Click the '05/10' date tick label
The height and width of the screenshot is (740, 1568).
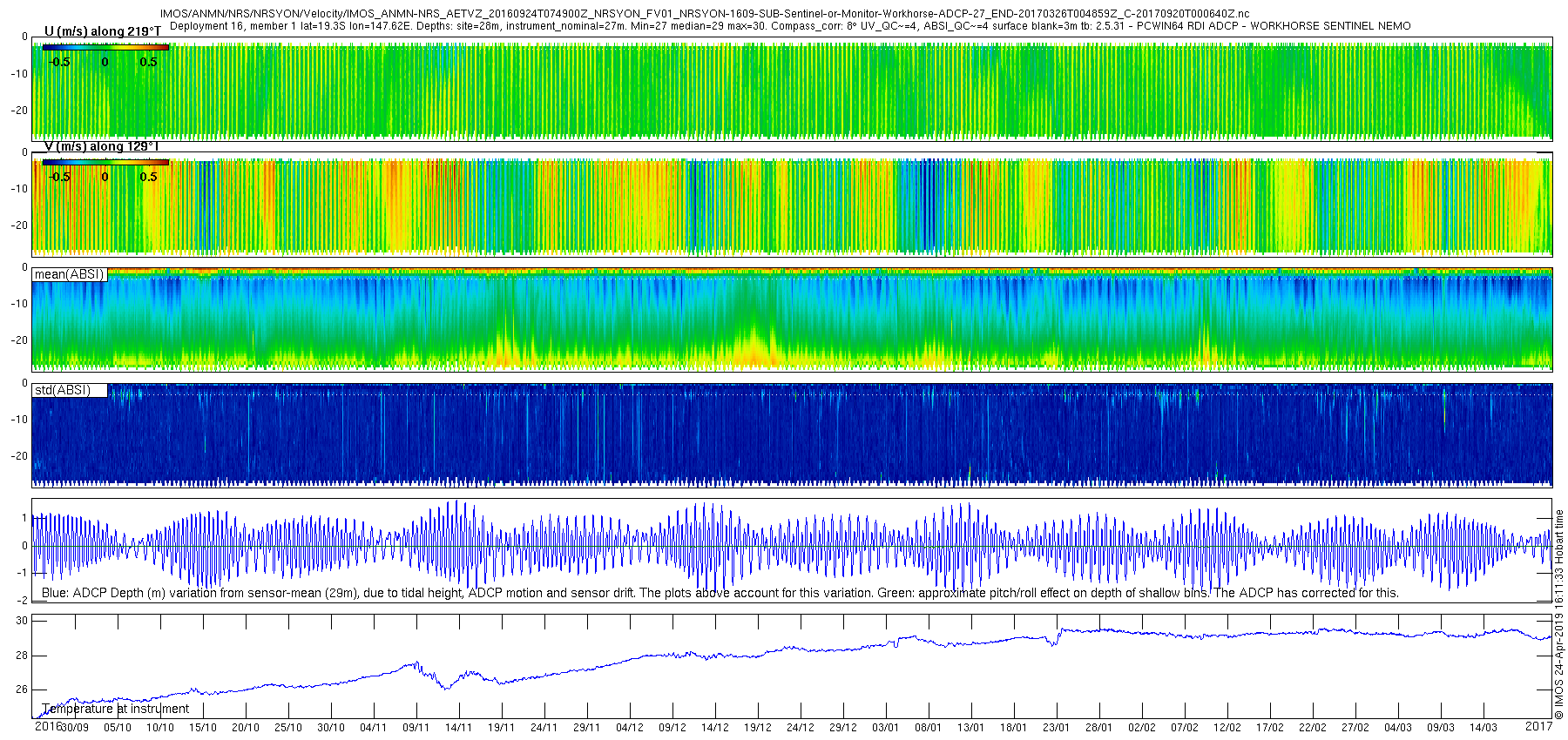tap(118, 728)
